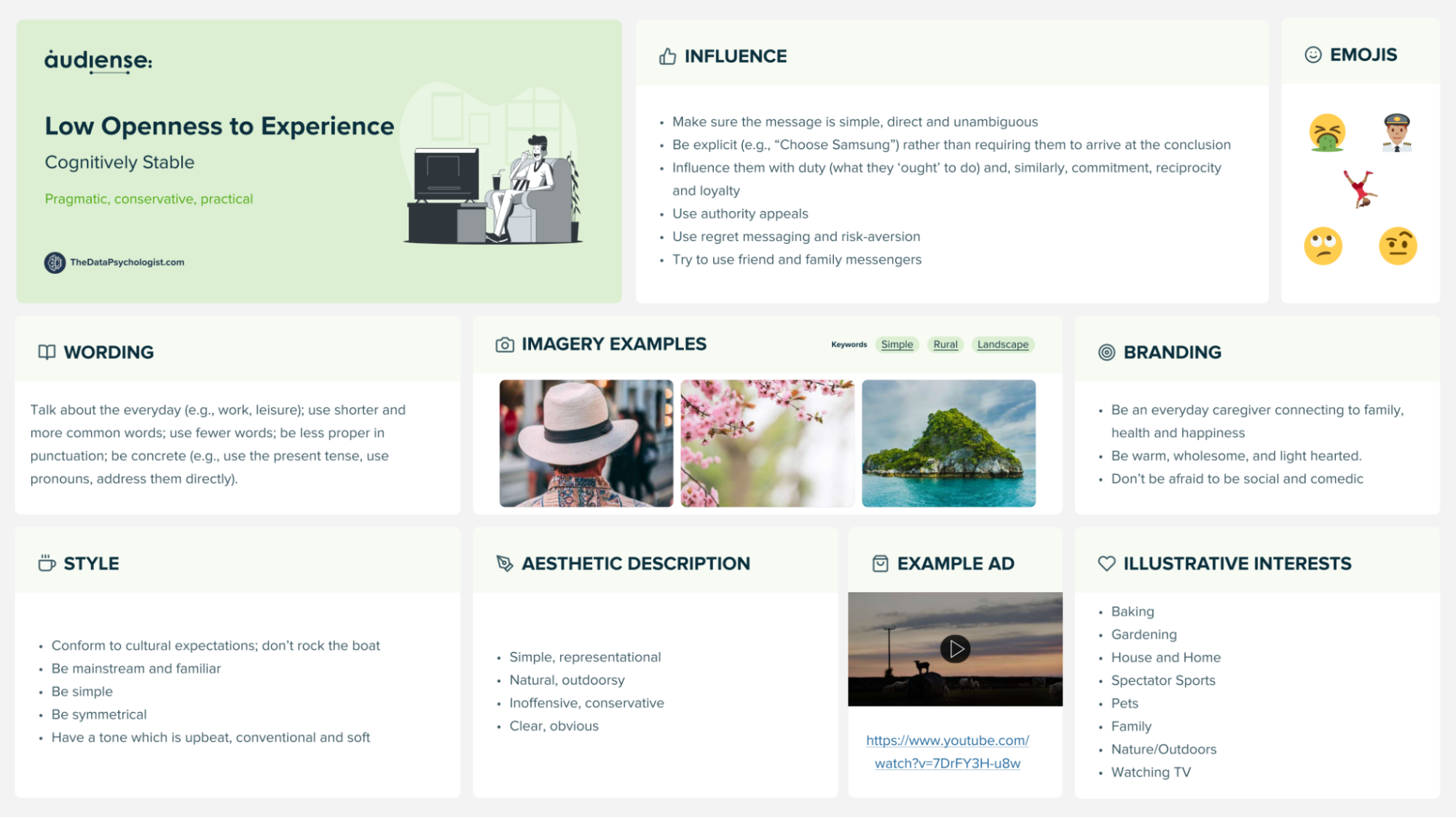This screenshot has width=1456, height=818.
Task: Click the target icon next to Branding
Action: tap(1106, 353)
